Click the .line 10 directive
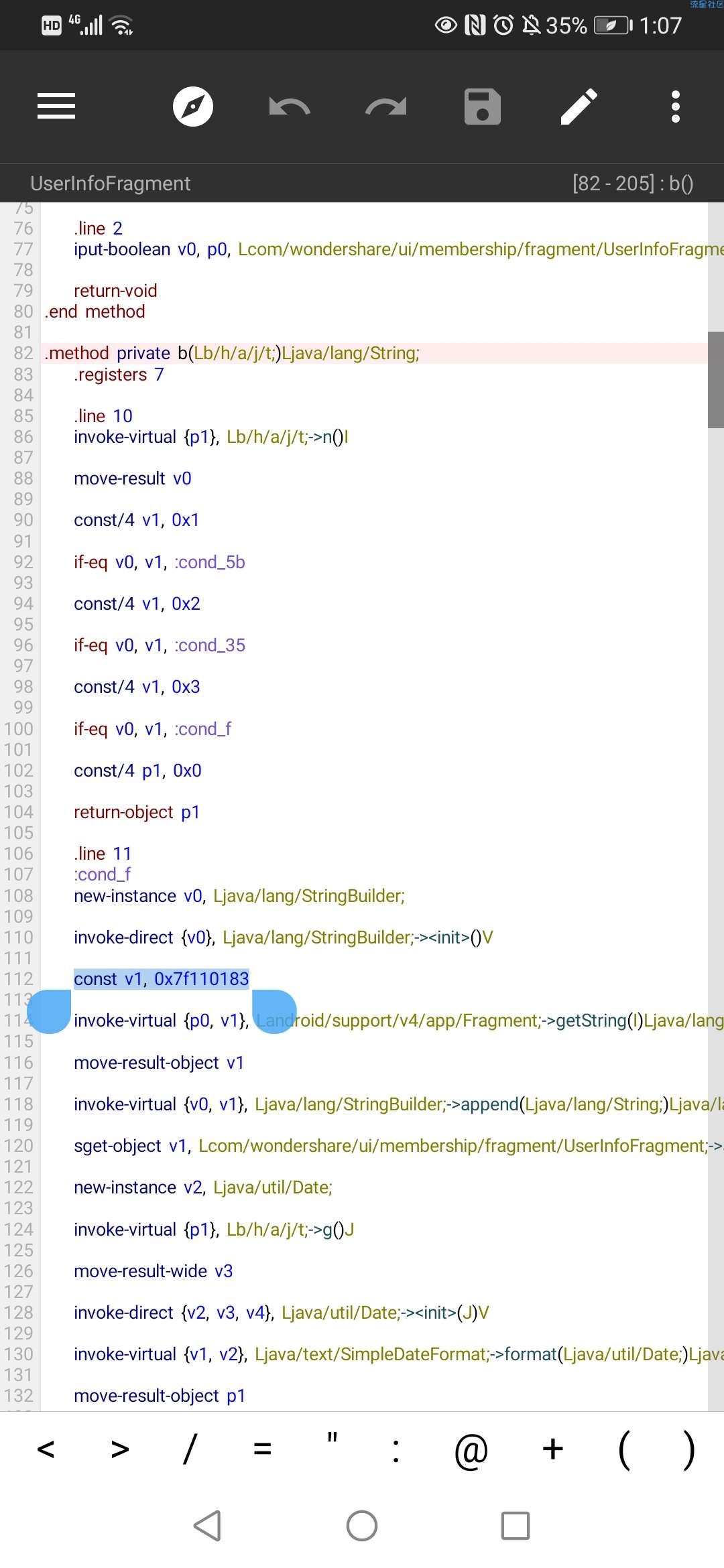The height and width of the screenshot is (1568, 724). [x=103, y=416]
